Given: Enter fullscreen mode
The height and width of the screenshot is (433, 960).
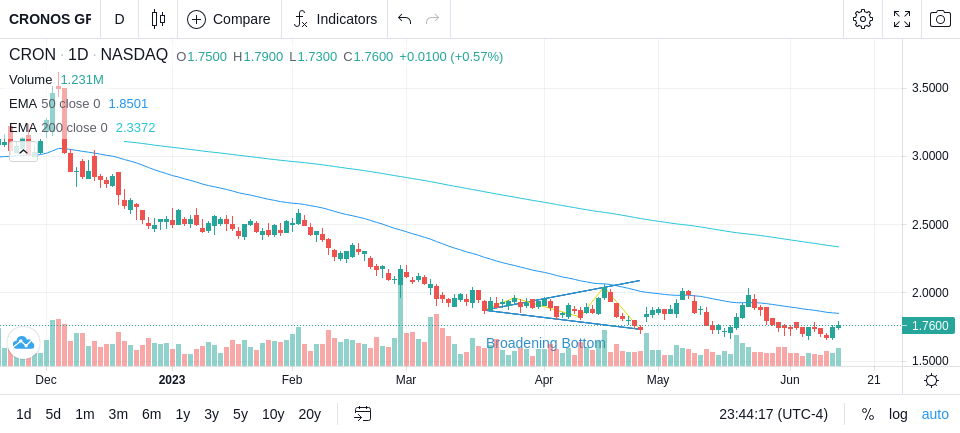Looking at the screenshot, I should (x=902, y=19).
